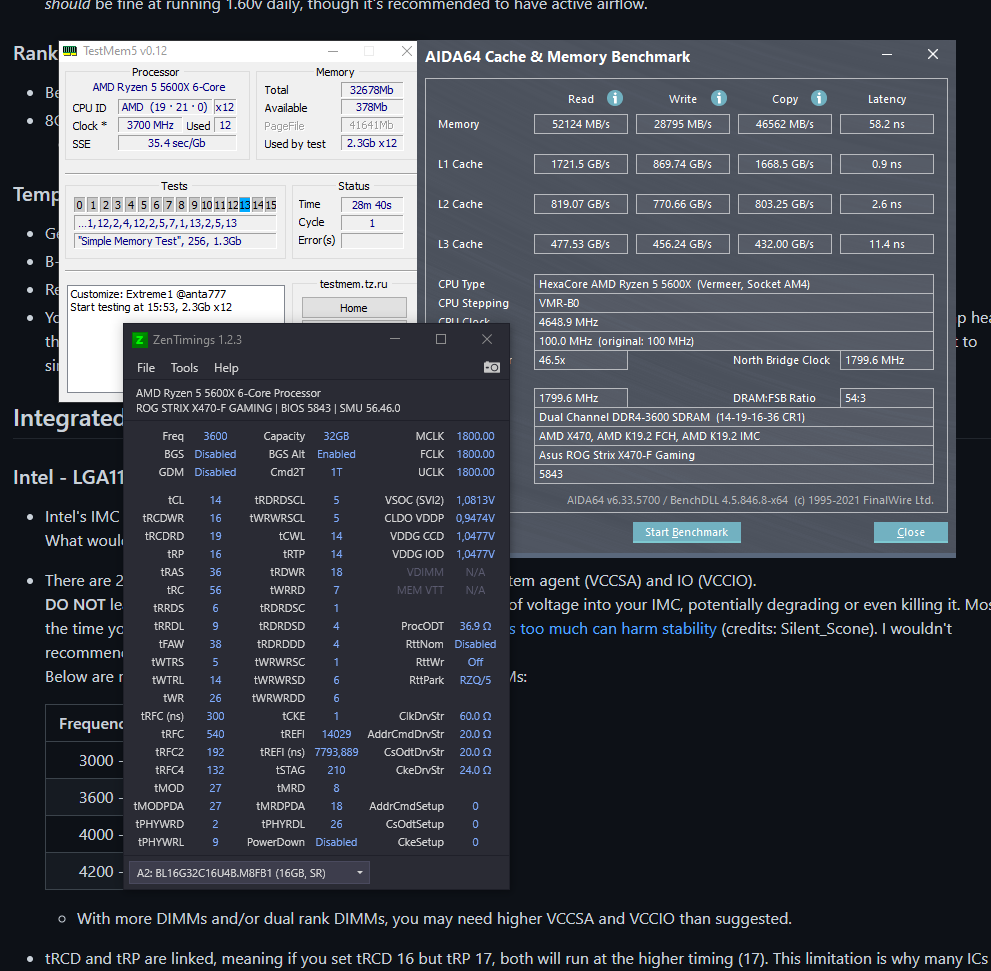991x971 pixels.
Task: Click the TestMem5 log text box
Action: tap(176, 339)
